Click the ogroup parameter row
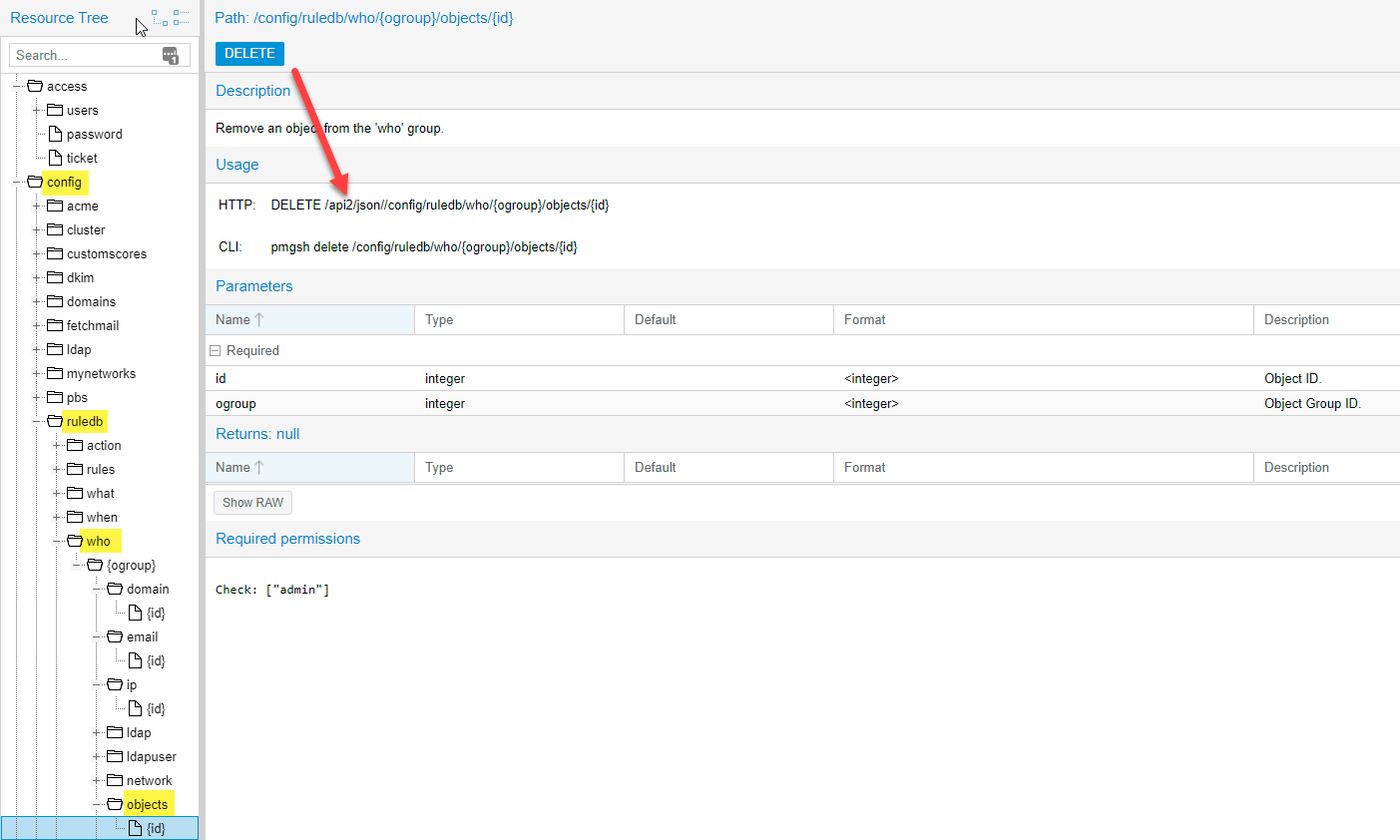The image size is (1400, 840). click(x=802, y=403)
